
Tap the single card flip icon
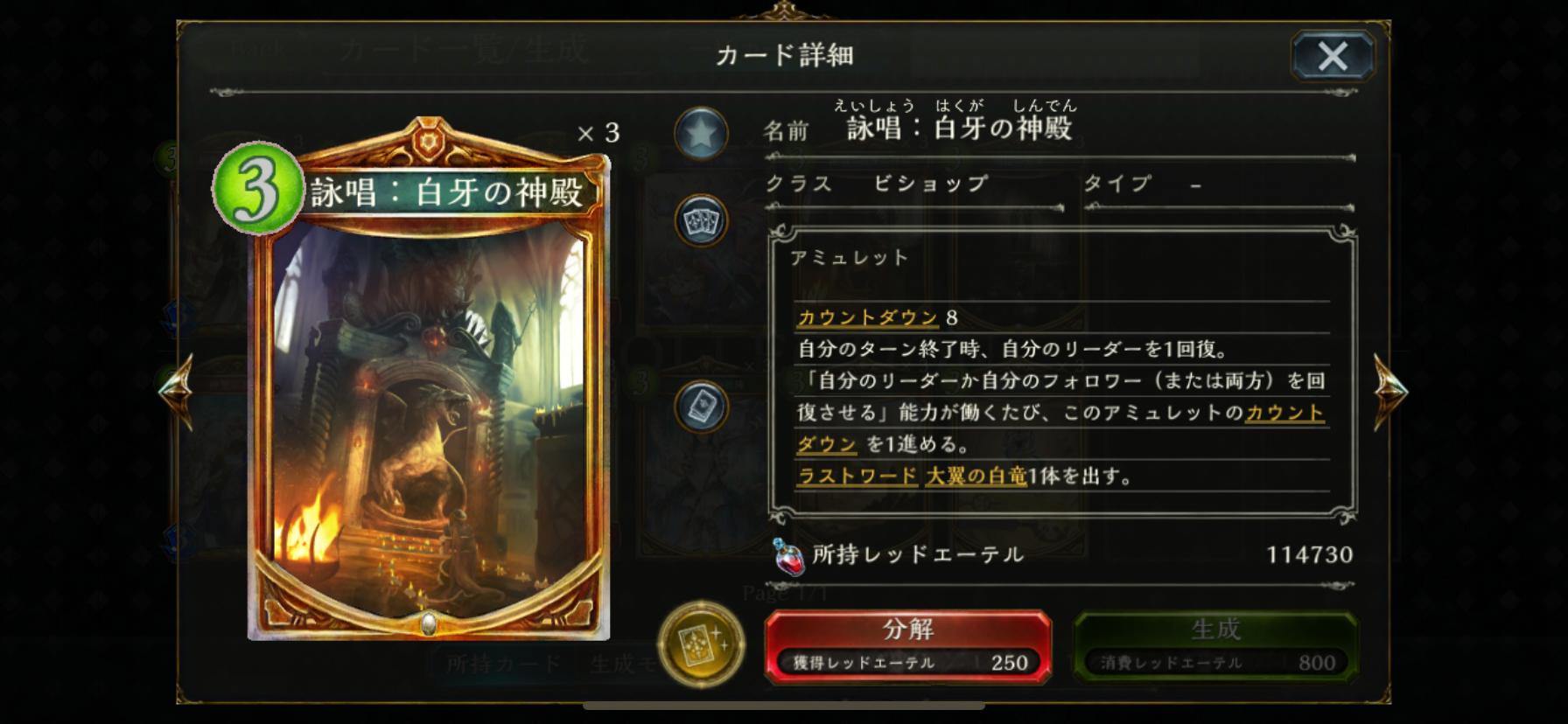tap(701, 407)
